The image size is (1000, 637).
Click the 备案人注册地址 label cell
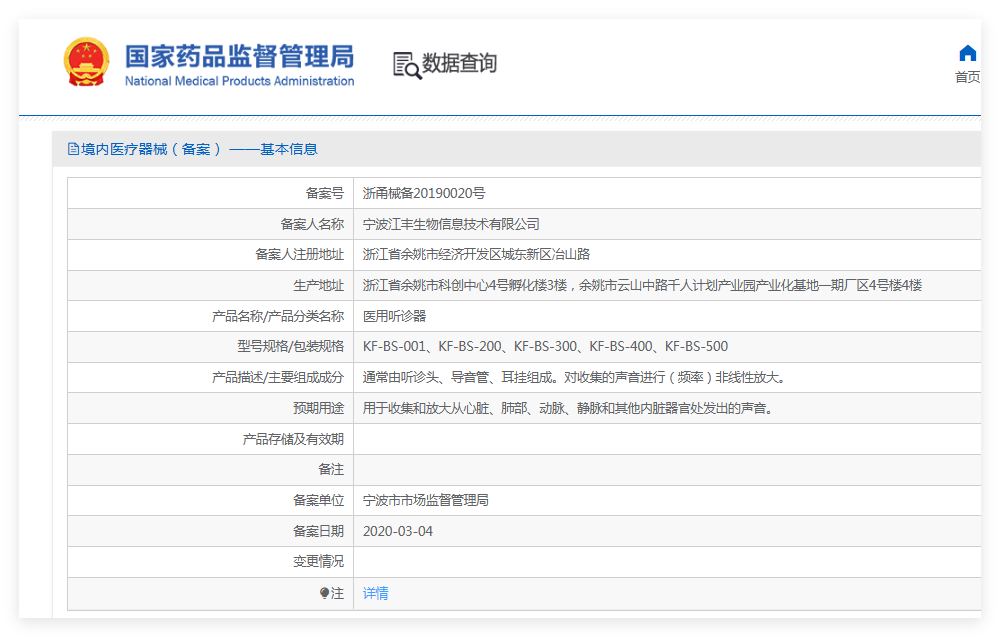point(210,254)
